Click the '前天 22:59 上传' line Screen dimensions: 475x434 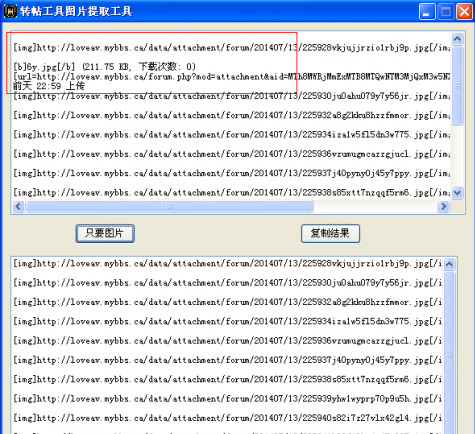click(x=49, y=86)
